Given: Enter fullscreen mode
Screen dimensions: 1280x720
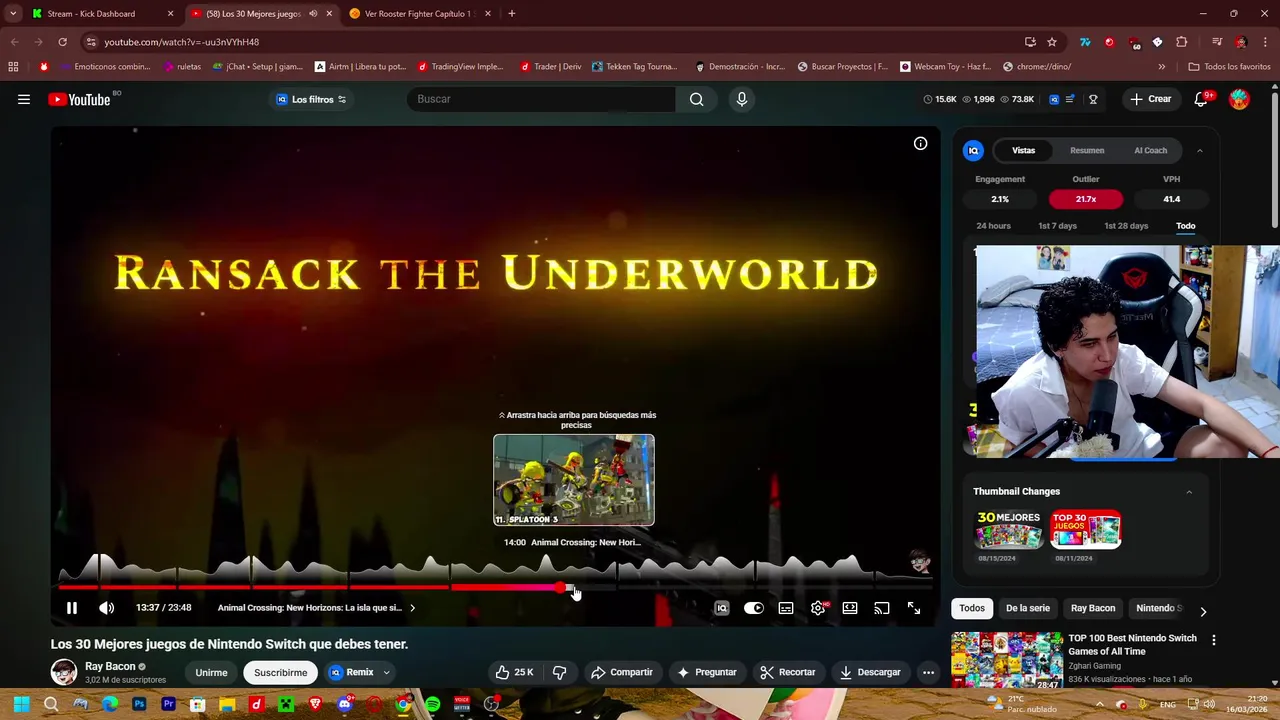Looking at the screenshot, I should click(914, 608).
